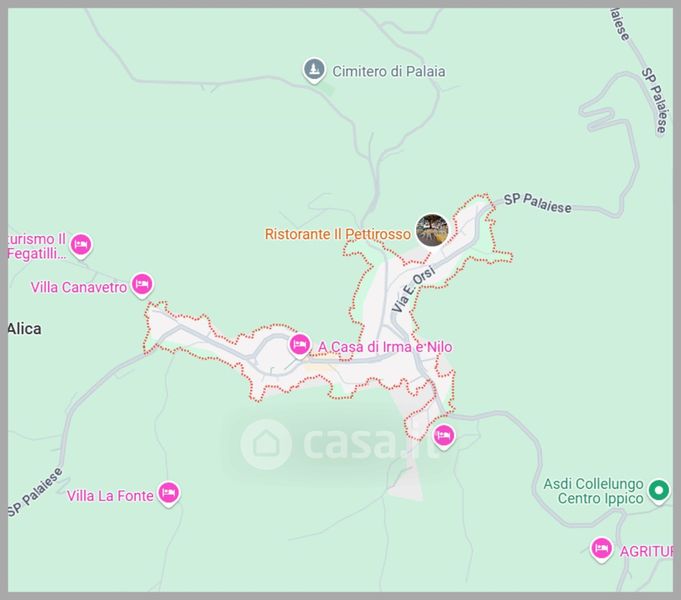Screen dimensions: 681x600
Task: Click SP Palaiese label next to the outlined area
Action: point(538,203)
